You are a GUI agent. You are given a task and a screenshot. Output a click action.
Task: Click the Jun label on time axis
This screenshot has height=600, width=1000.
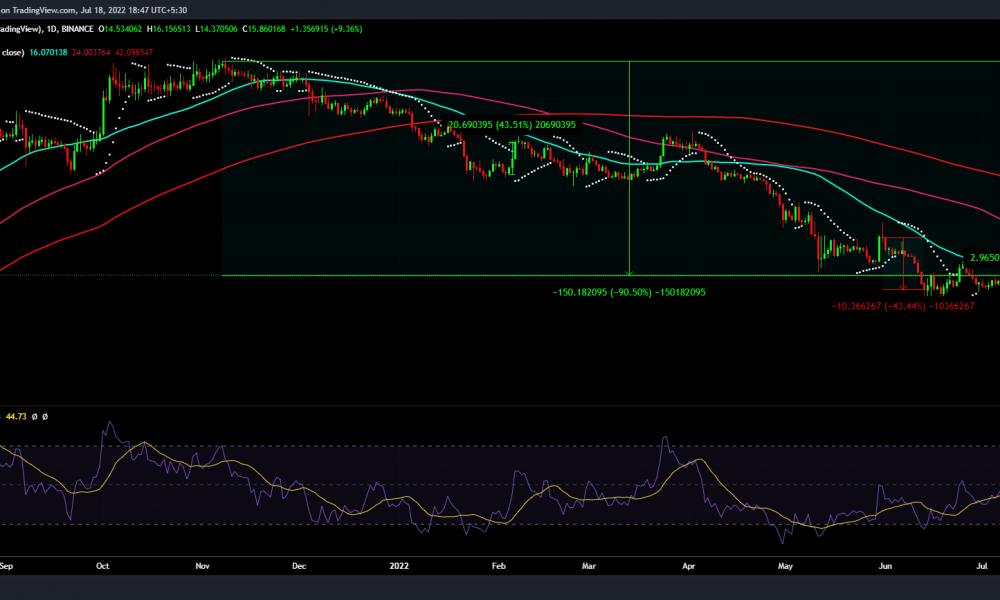tap(885, 566)
